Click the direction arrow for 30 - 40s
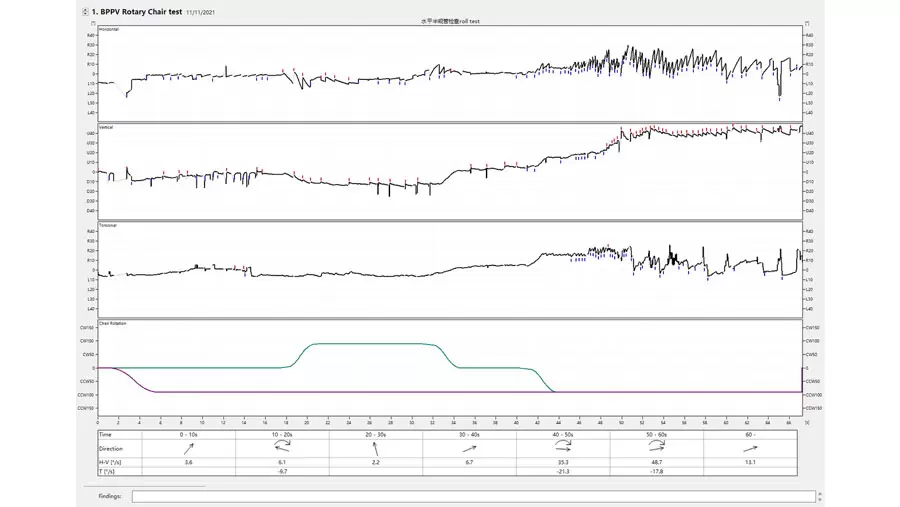 tap(470, 450)
